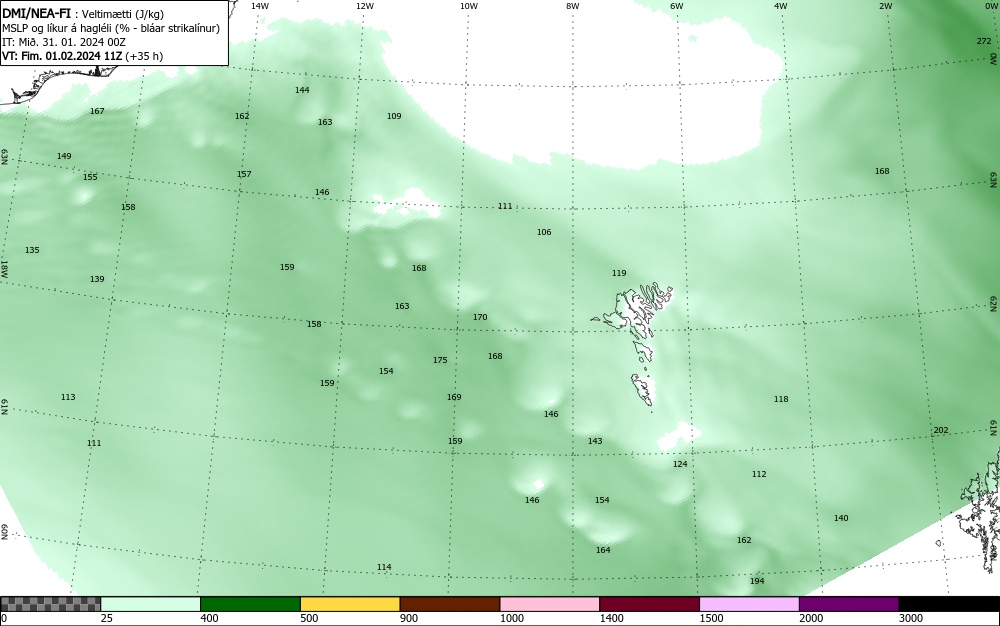Click the map value 143

coord(595,441)
